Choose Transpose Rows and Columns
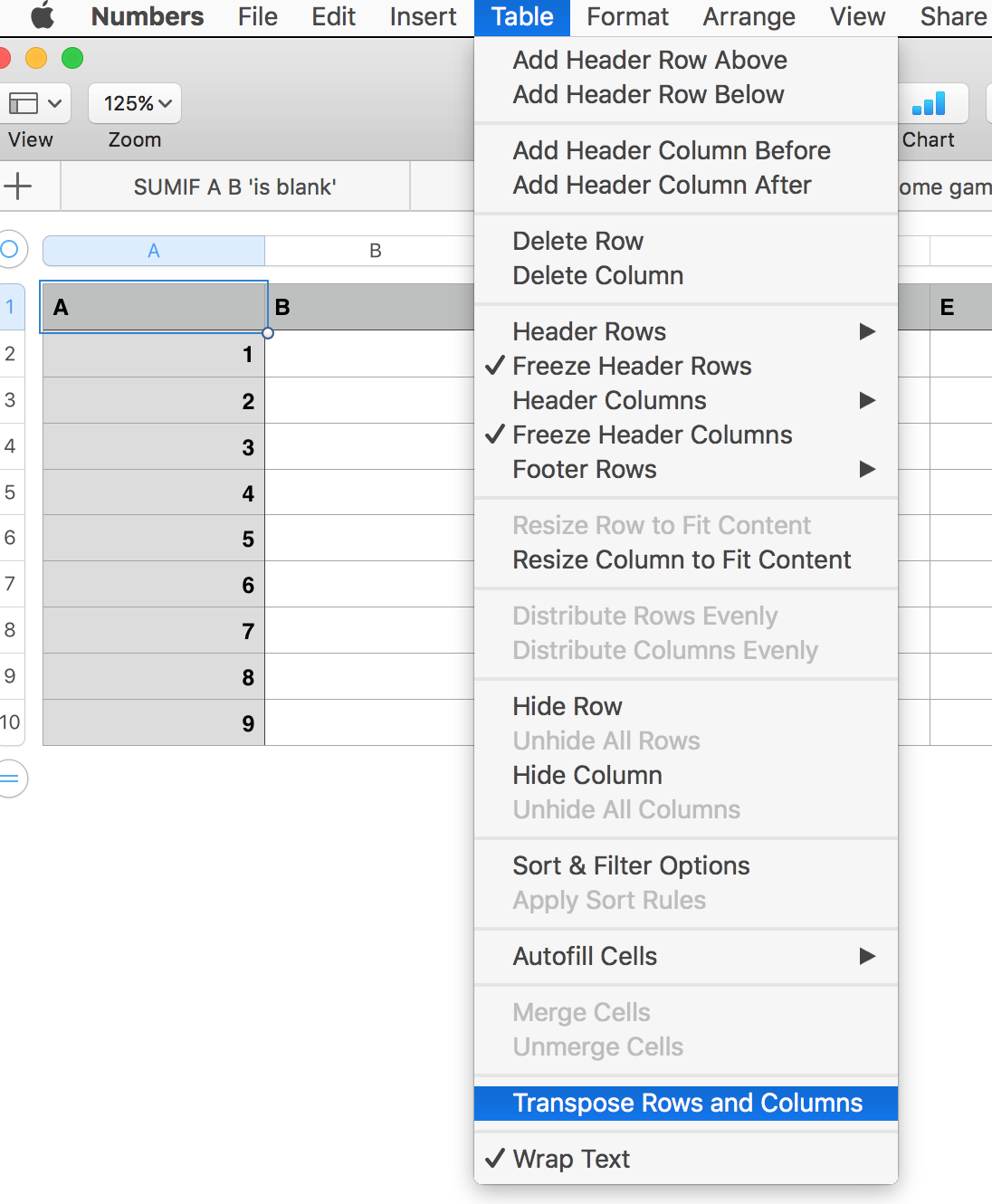Image resolution: width=992 pixels, height=1204 pixels. click(687, 1103)
